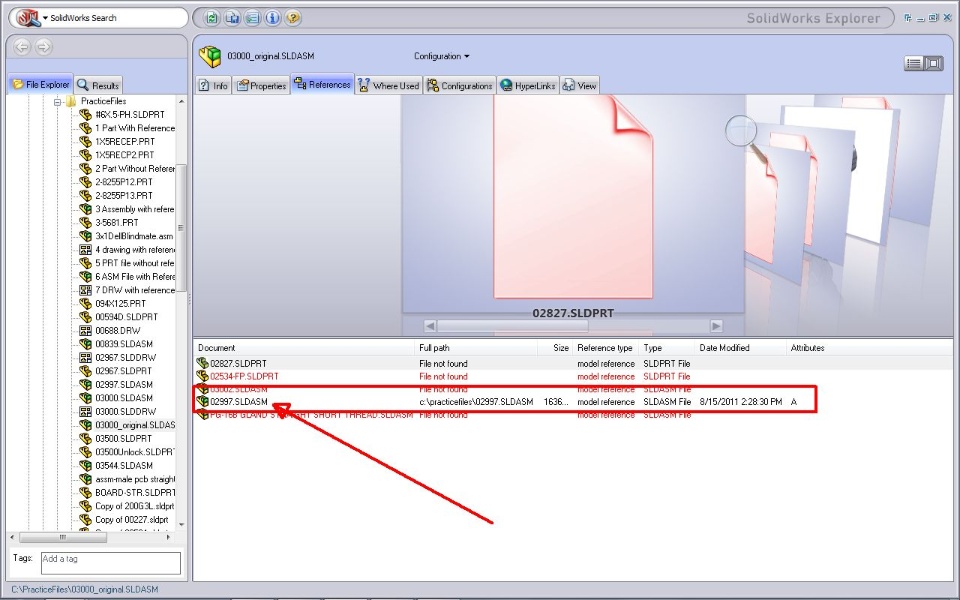Select 02967.SLDPRT in the tree
Screen dimensions: 960x600
(123, 371)
